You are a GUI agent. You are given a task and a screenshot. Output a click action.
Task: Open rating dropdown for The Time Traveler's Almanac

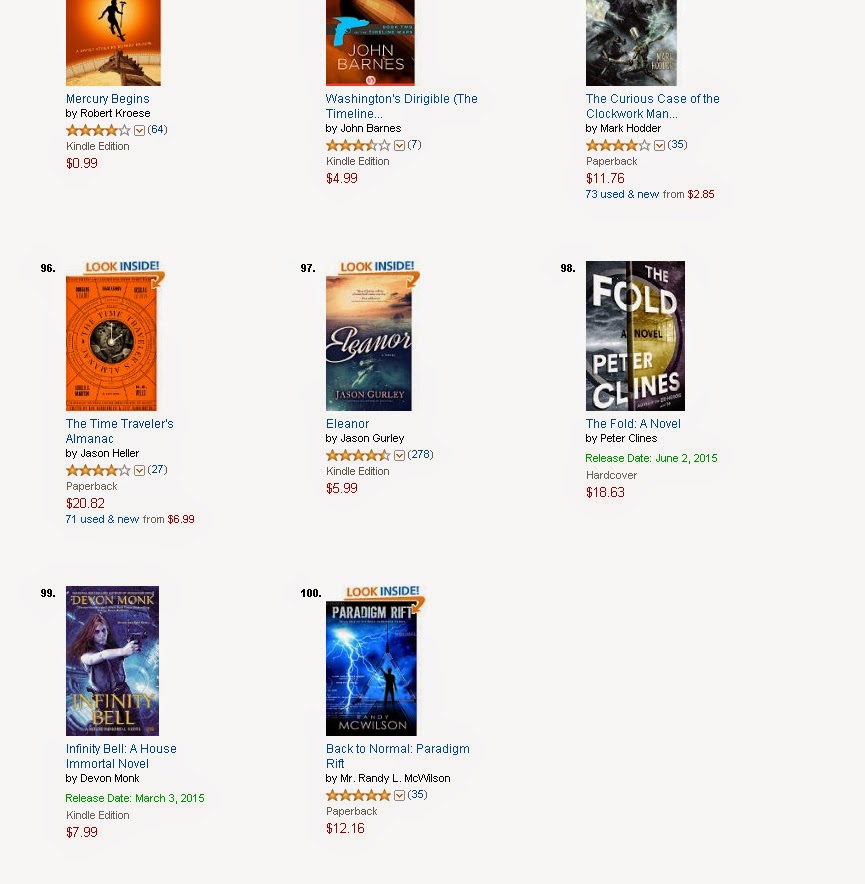pyautogui.click(x=139, y=470)
